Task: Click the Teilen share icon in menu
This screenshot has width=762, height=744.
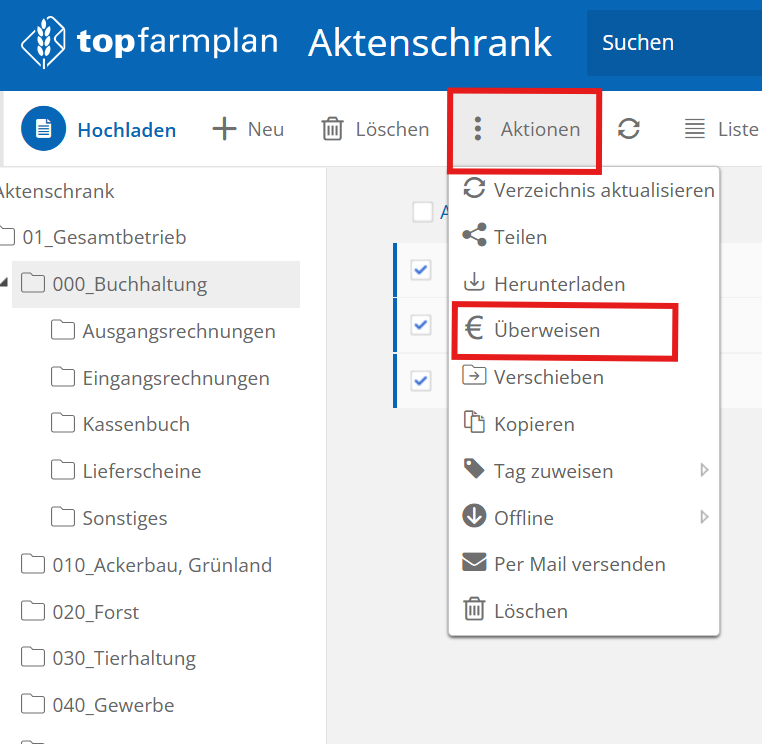Action: (x=474, y=237)
